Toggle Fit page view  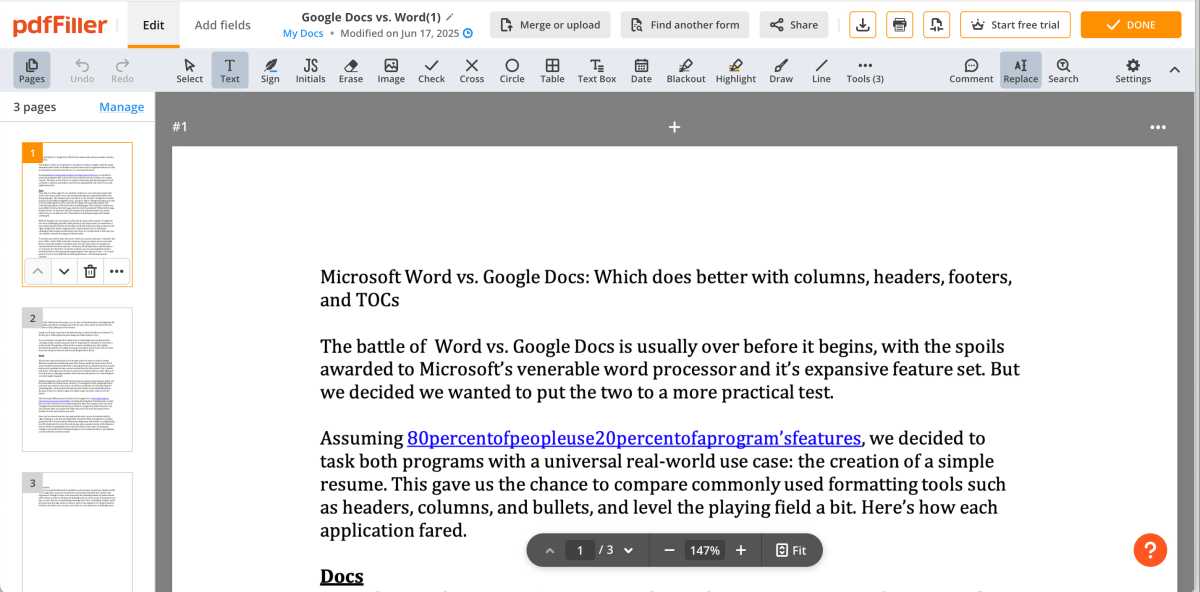click(x=791, y=550)
